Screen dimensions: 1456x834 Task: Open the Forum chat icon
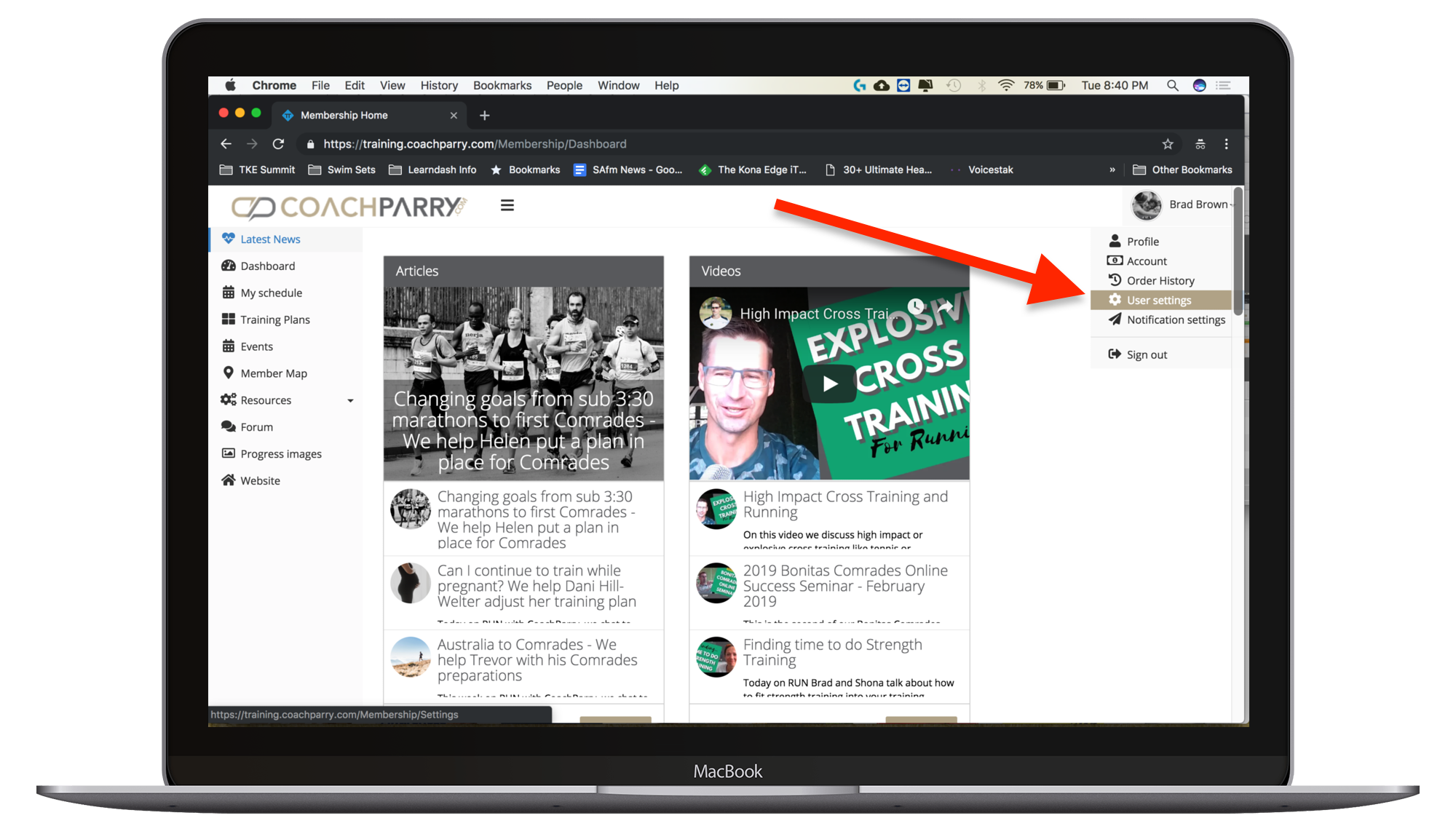pyautogui.click(x=229, y=426)
